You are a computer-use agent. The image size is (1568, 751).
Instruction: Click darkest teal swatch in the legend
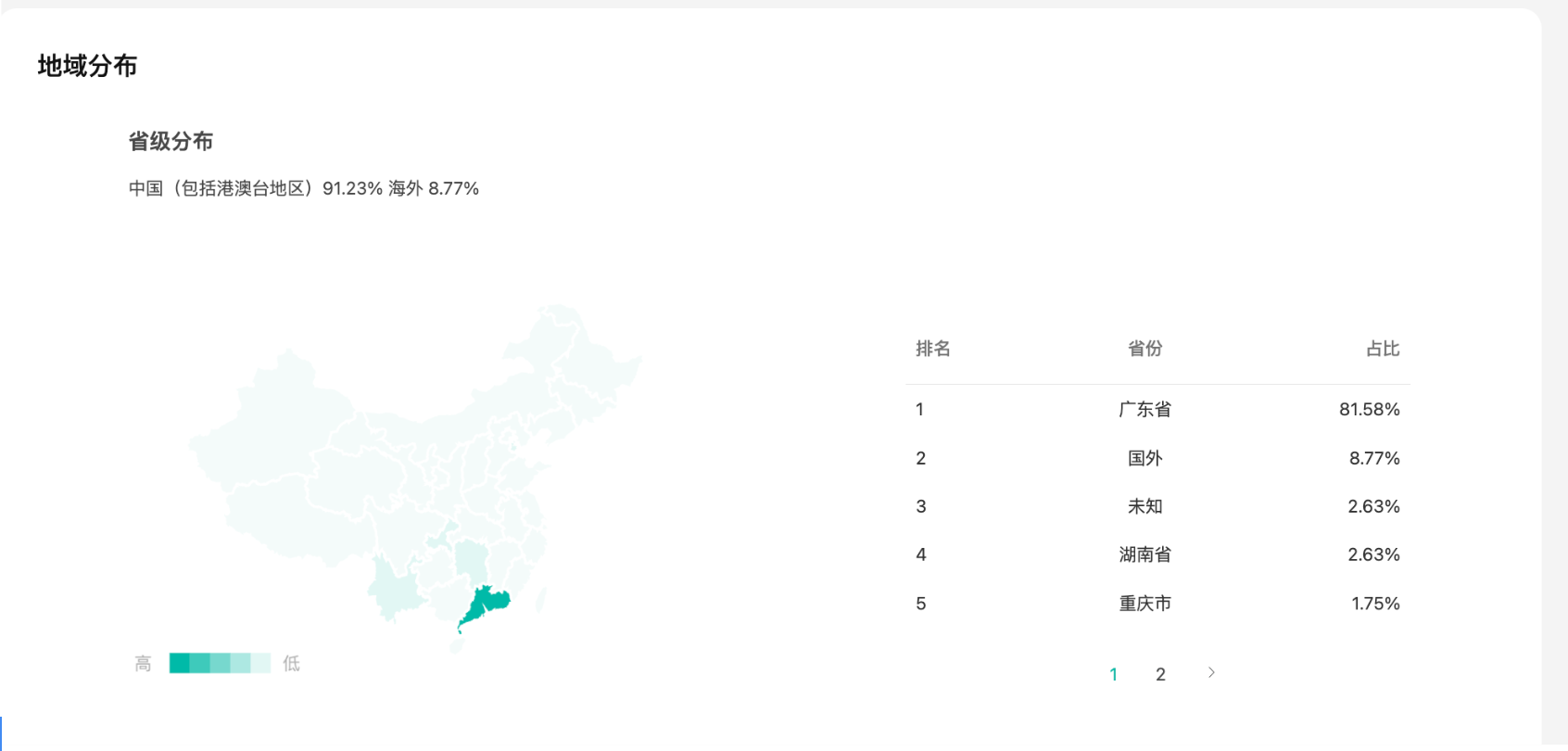point(179,663)
